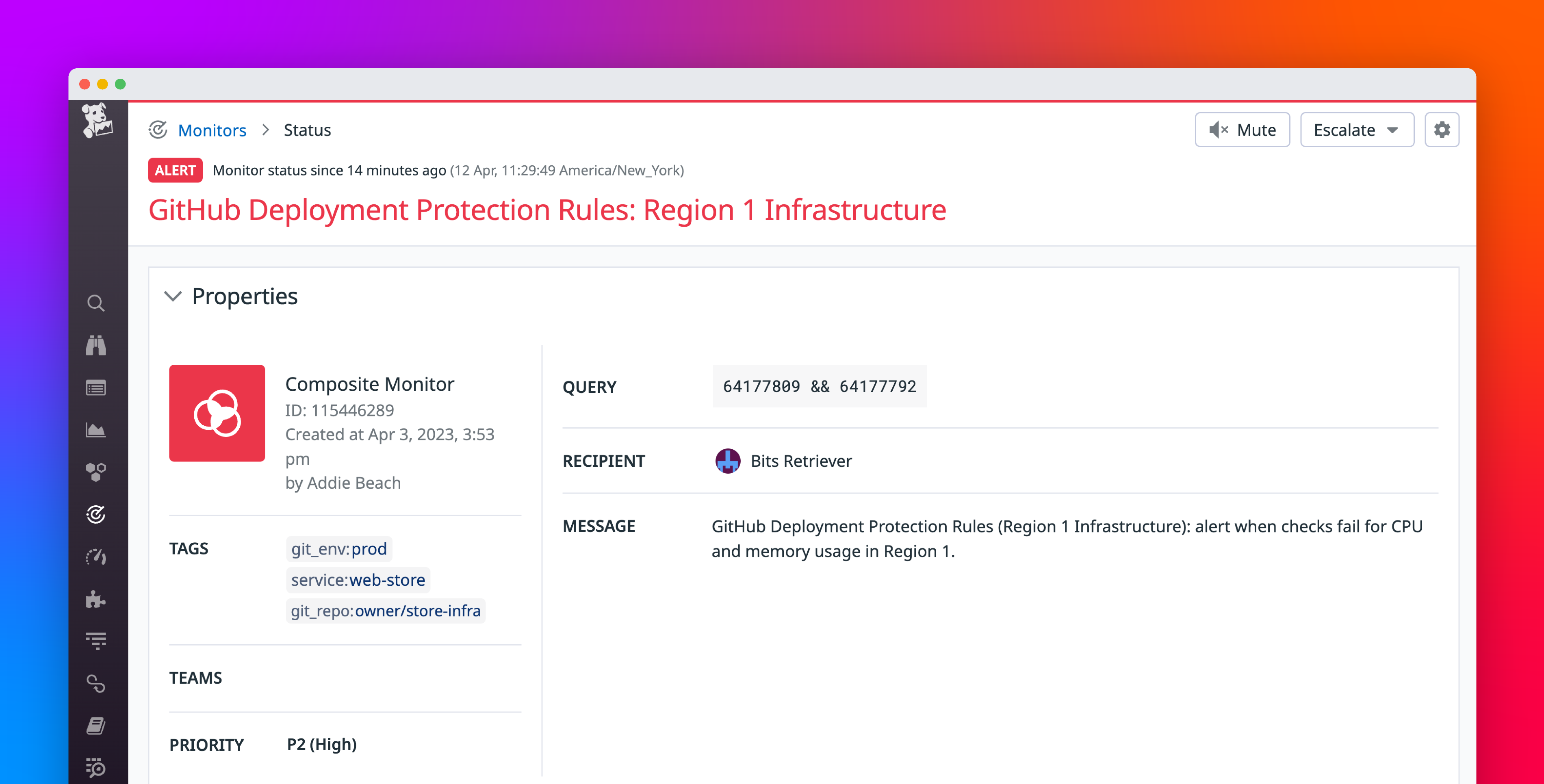The width and height of the screenshot is (1544, 784).
Task: Open Watchdog from the sidebar
Action: tap(96, 346)
